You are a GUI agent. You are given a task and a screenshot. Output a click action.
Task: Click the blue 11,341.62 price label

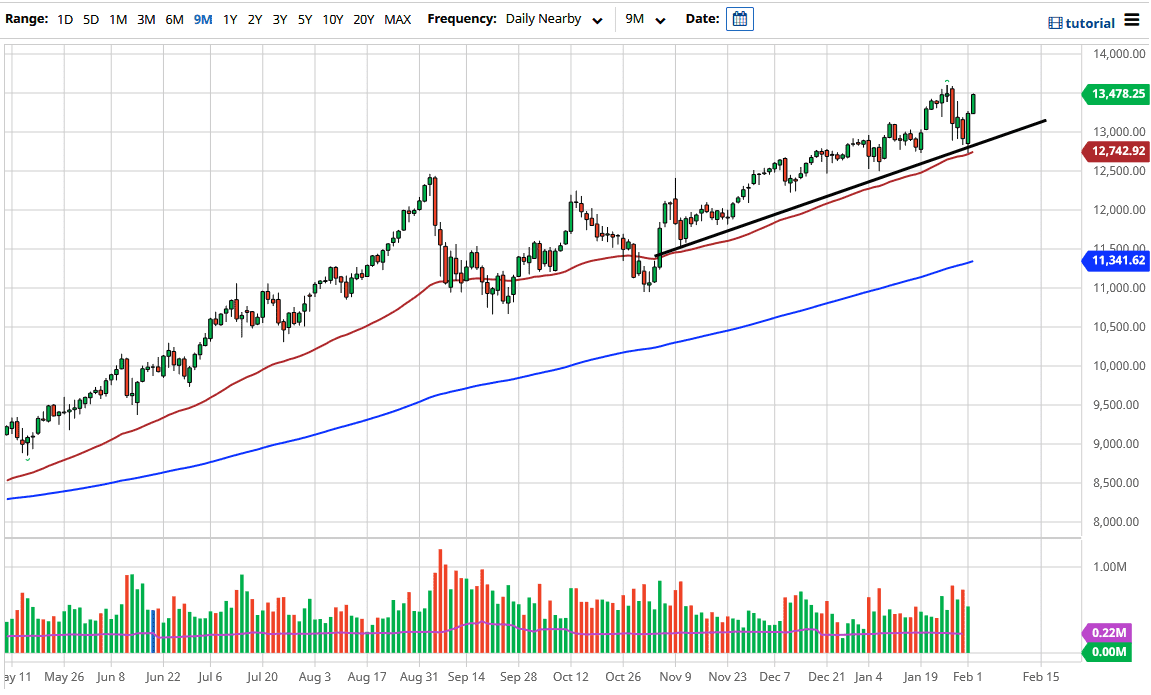point(1116,260)
